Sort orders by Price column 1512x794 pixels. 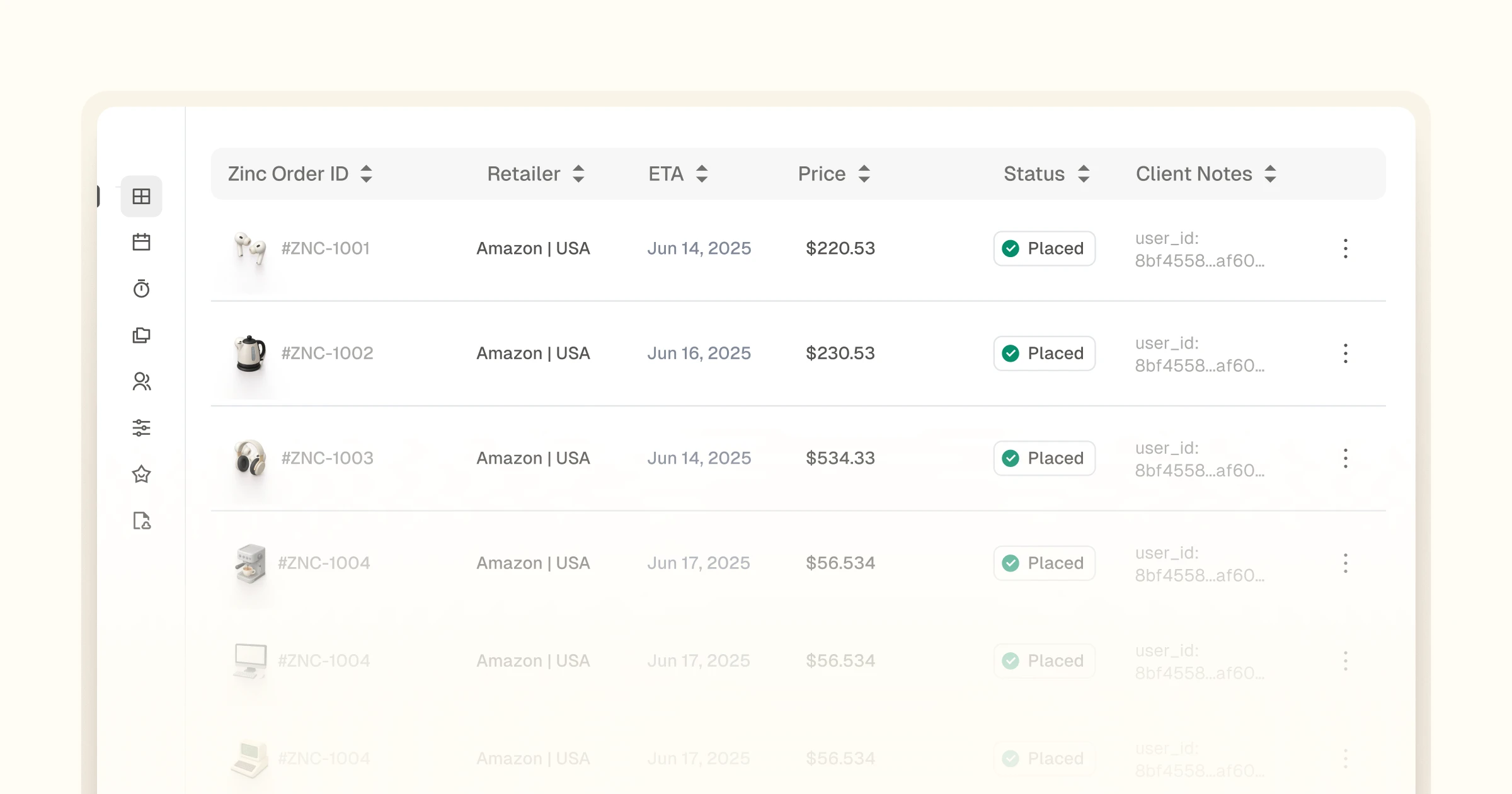point(864,174)
